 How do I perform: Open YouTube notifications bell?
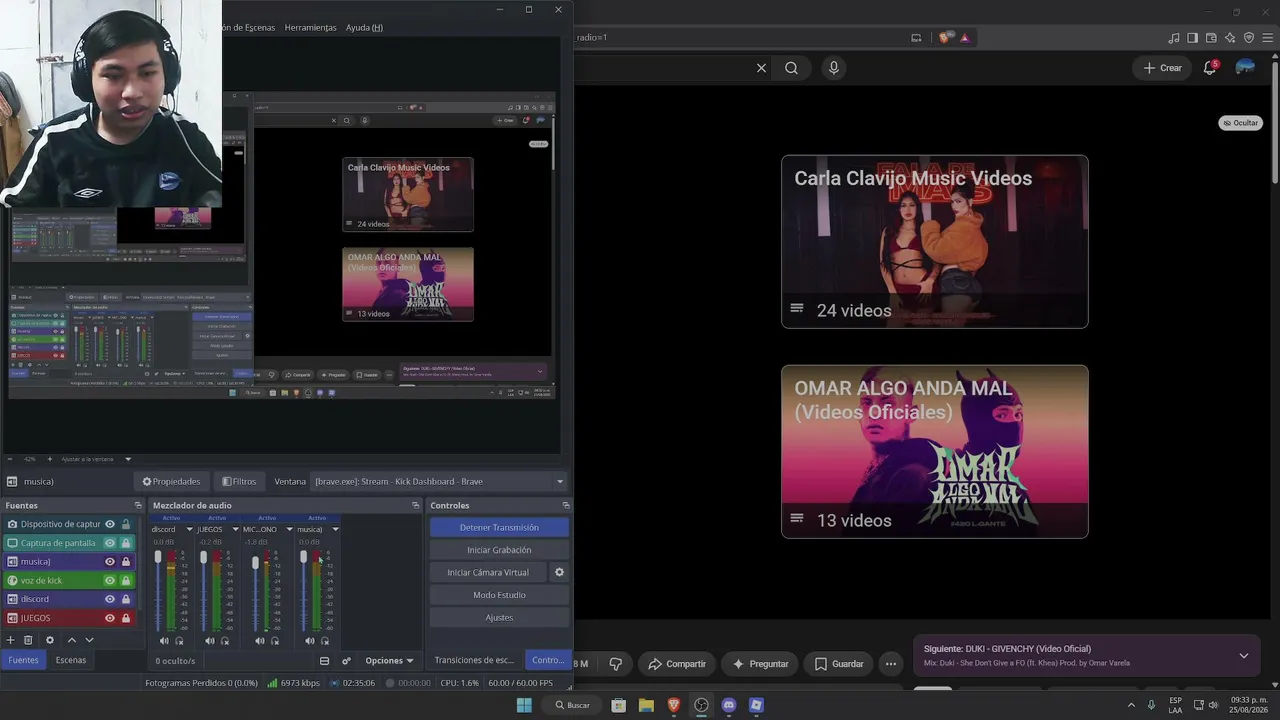tap(1210, 68)
